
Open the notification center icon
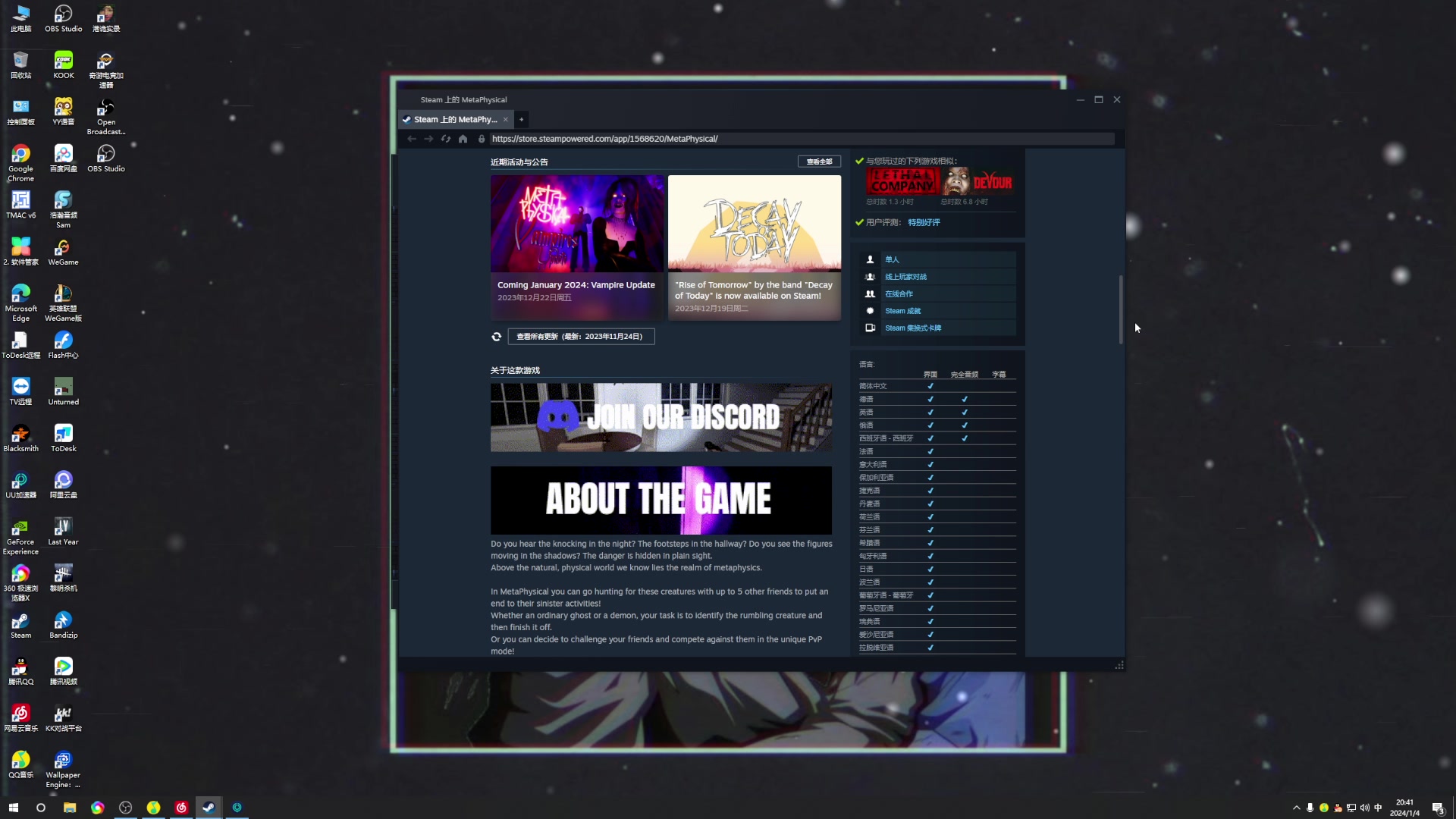pos(1439,808)
